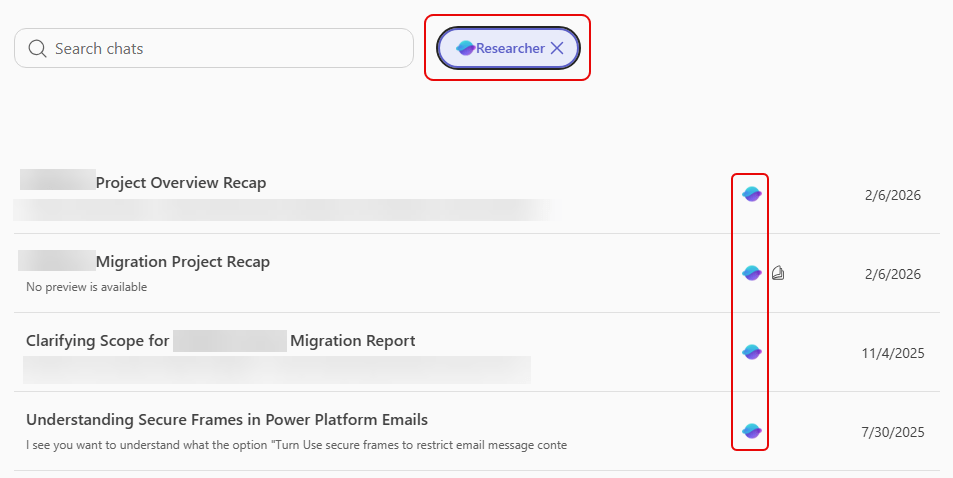The image size is (953, 478).
Task: Click the Researcher icon on Project Overview Recap row
Action: pyautogui.click(x=752, y=194)
